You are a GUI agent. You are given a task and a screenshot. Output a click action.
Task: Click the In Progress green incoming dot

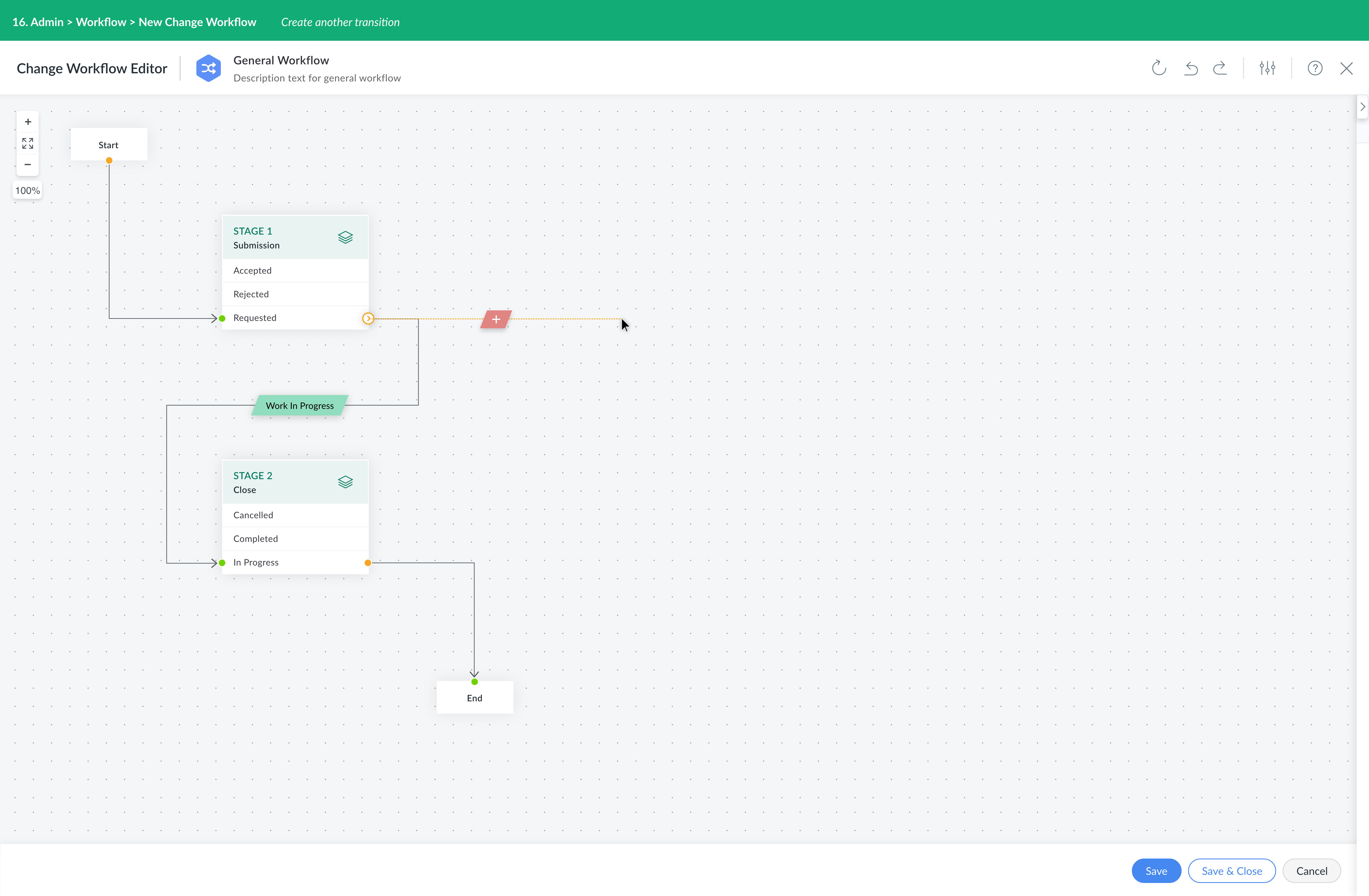pos(222,563)
